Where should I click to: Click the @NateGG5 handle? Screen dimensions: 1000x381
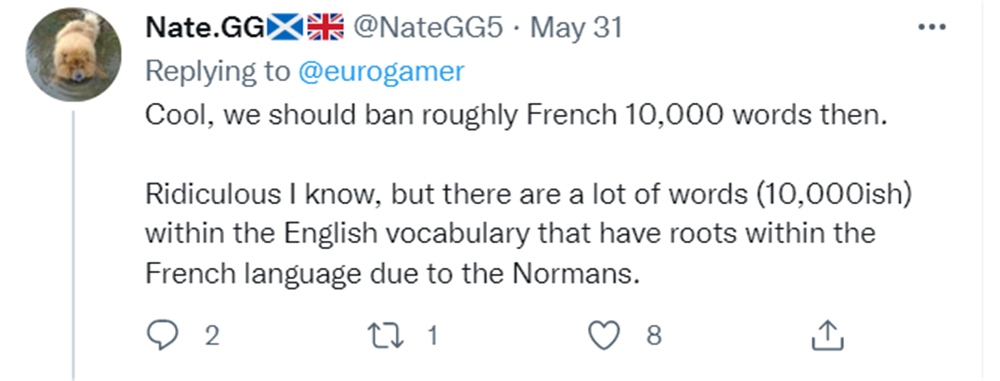[x=428, y=27]
